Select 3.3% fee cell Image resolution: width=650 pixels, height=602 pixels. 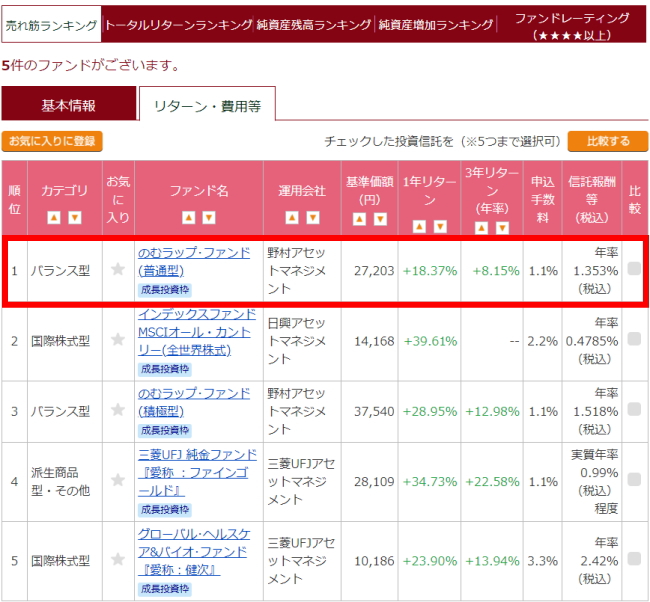click(x=542, y=561)
